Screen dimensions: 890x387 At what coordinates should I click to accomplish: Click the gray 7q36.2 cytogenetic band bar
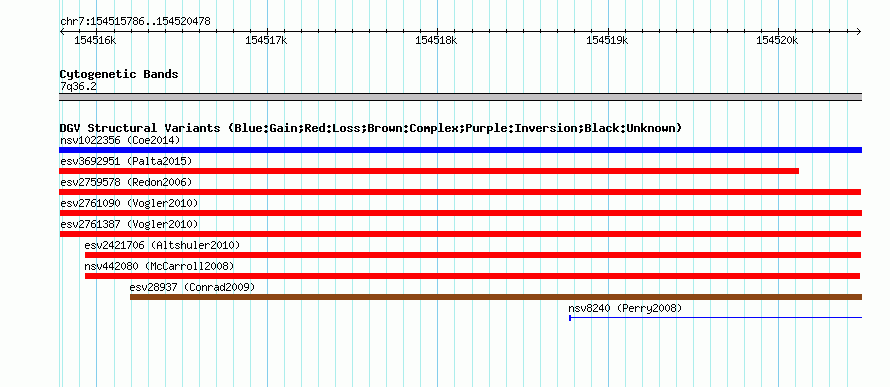[460, 97]
